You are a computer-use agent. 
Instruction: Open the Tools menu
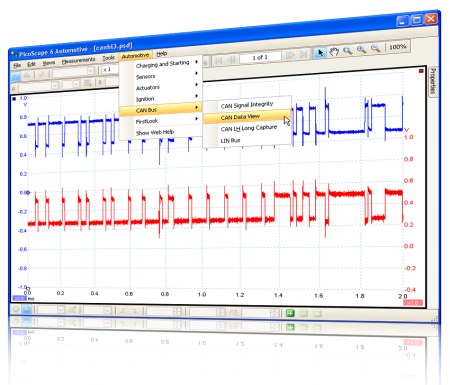[x=108, y=58]
